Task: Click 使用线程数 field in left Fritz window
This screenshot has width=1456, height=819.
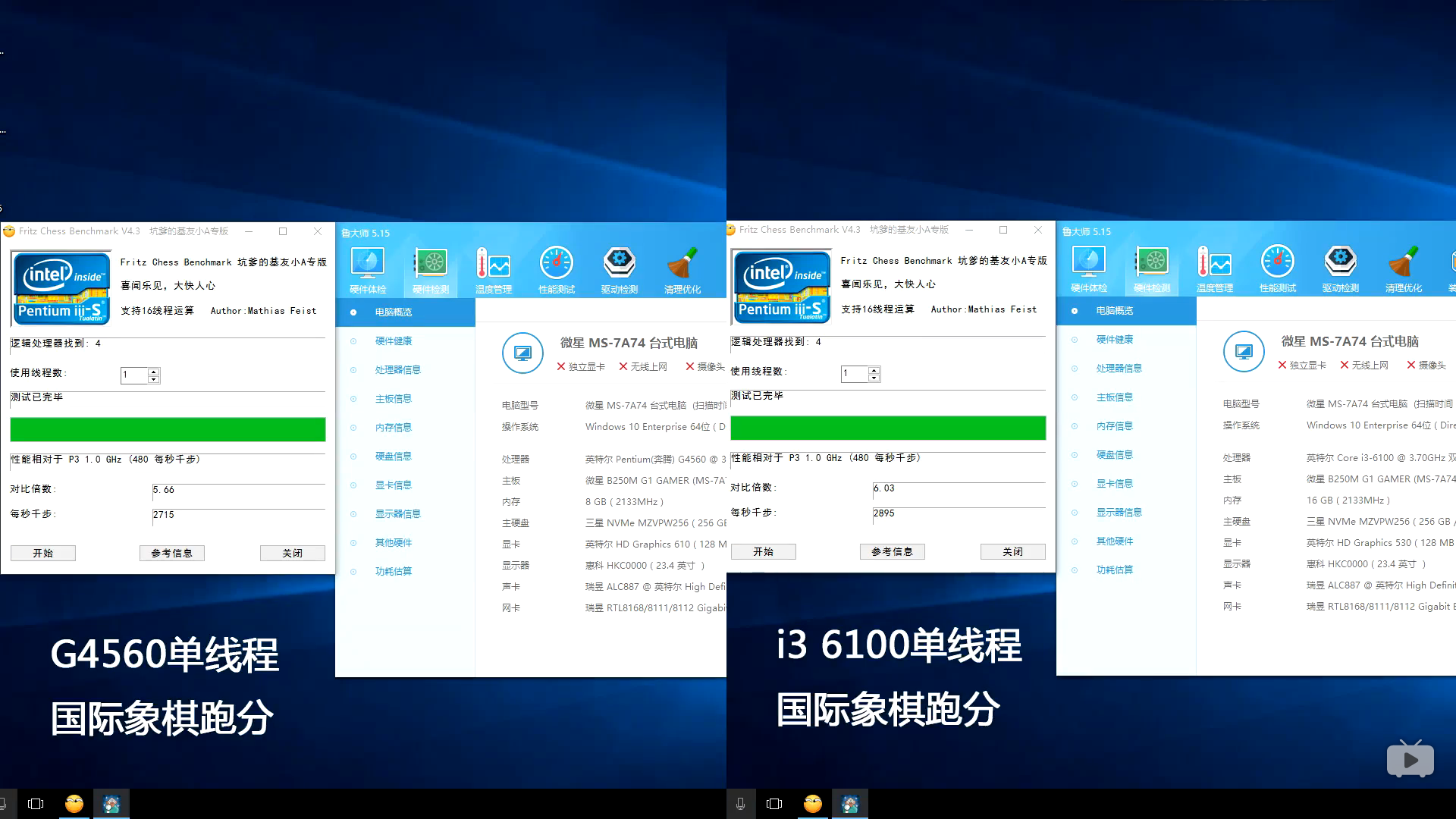Action: (x=135, y=375)
